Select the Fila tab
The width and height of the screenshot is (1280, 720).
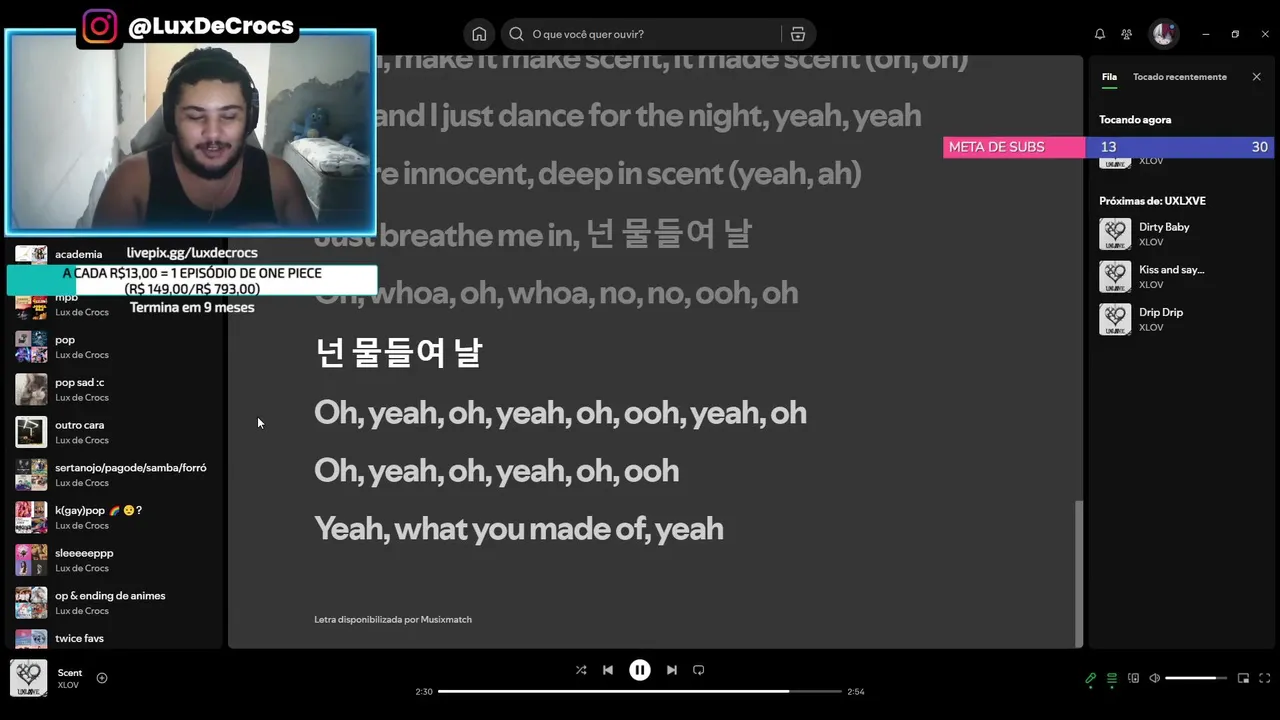[x=1109, y=77]
